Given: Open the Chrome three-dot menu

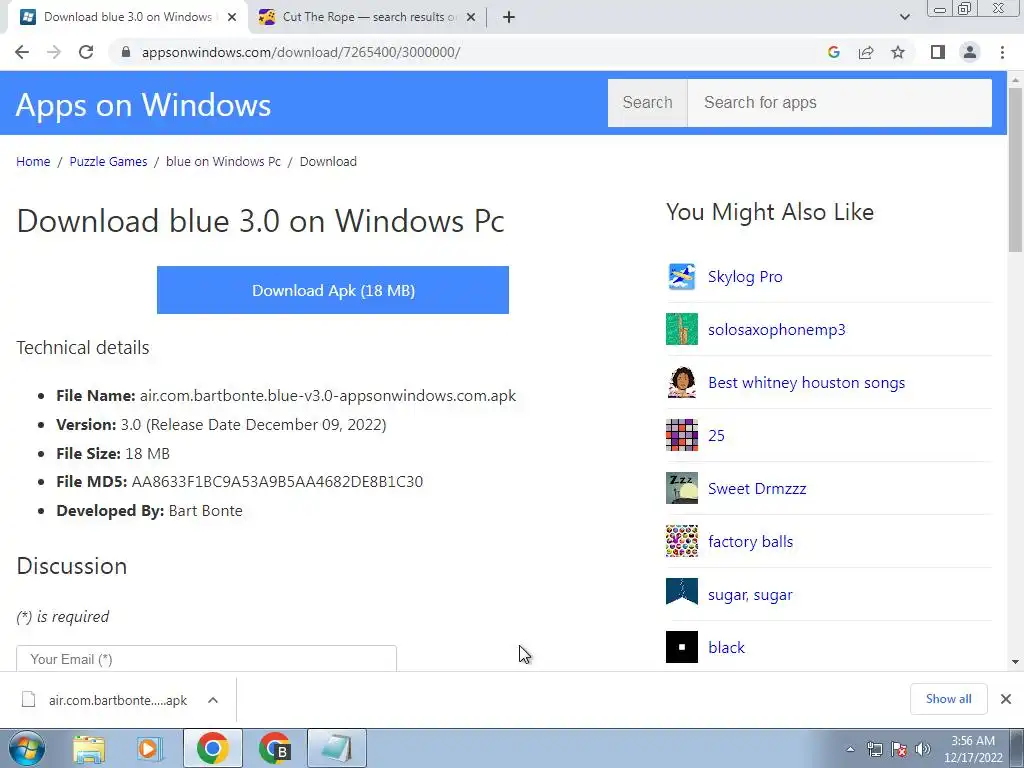Looking at the screenshot, I should pyautogui.click(x=1002, y=52).
